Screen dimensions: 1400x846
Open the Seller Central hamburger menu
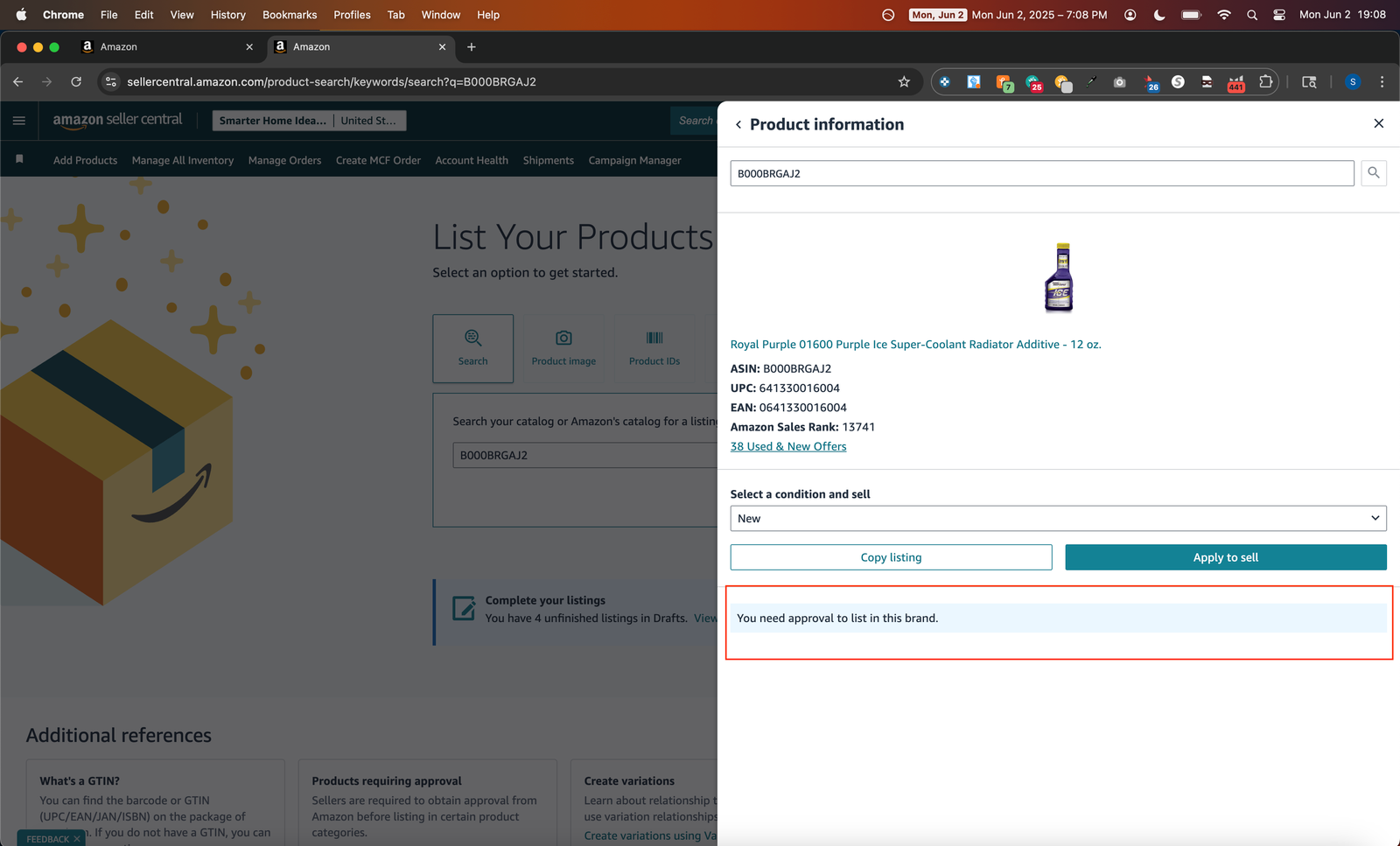19,121
